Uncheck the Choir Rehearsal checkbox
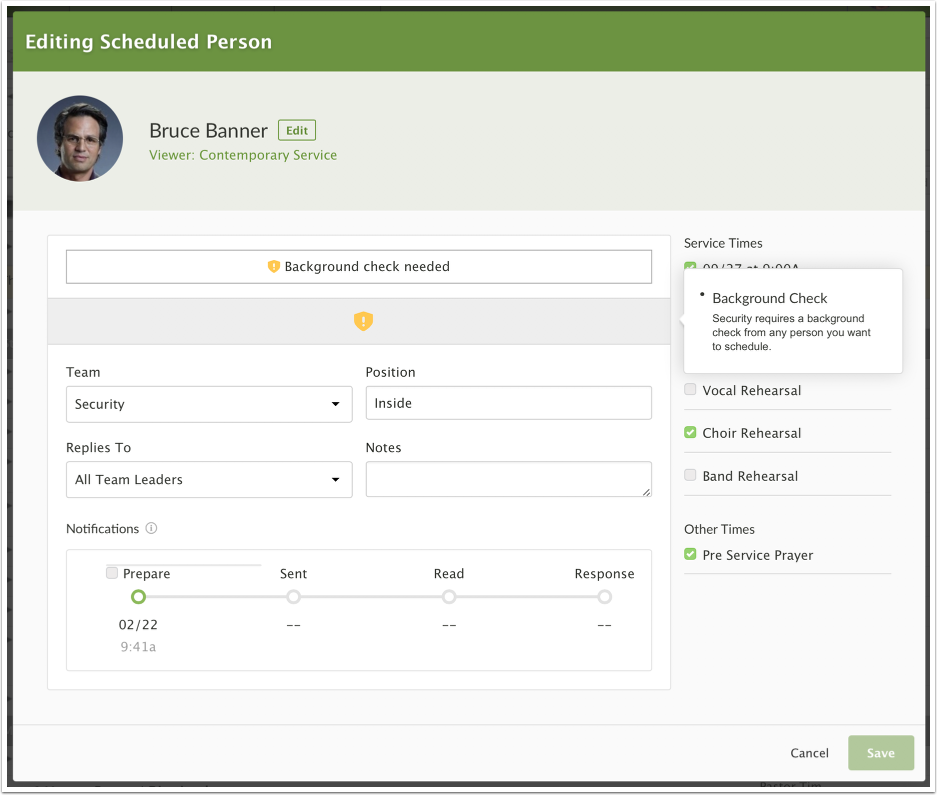937x795 pixels. pos(690,433)
